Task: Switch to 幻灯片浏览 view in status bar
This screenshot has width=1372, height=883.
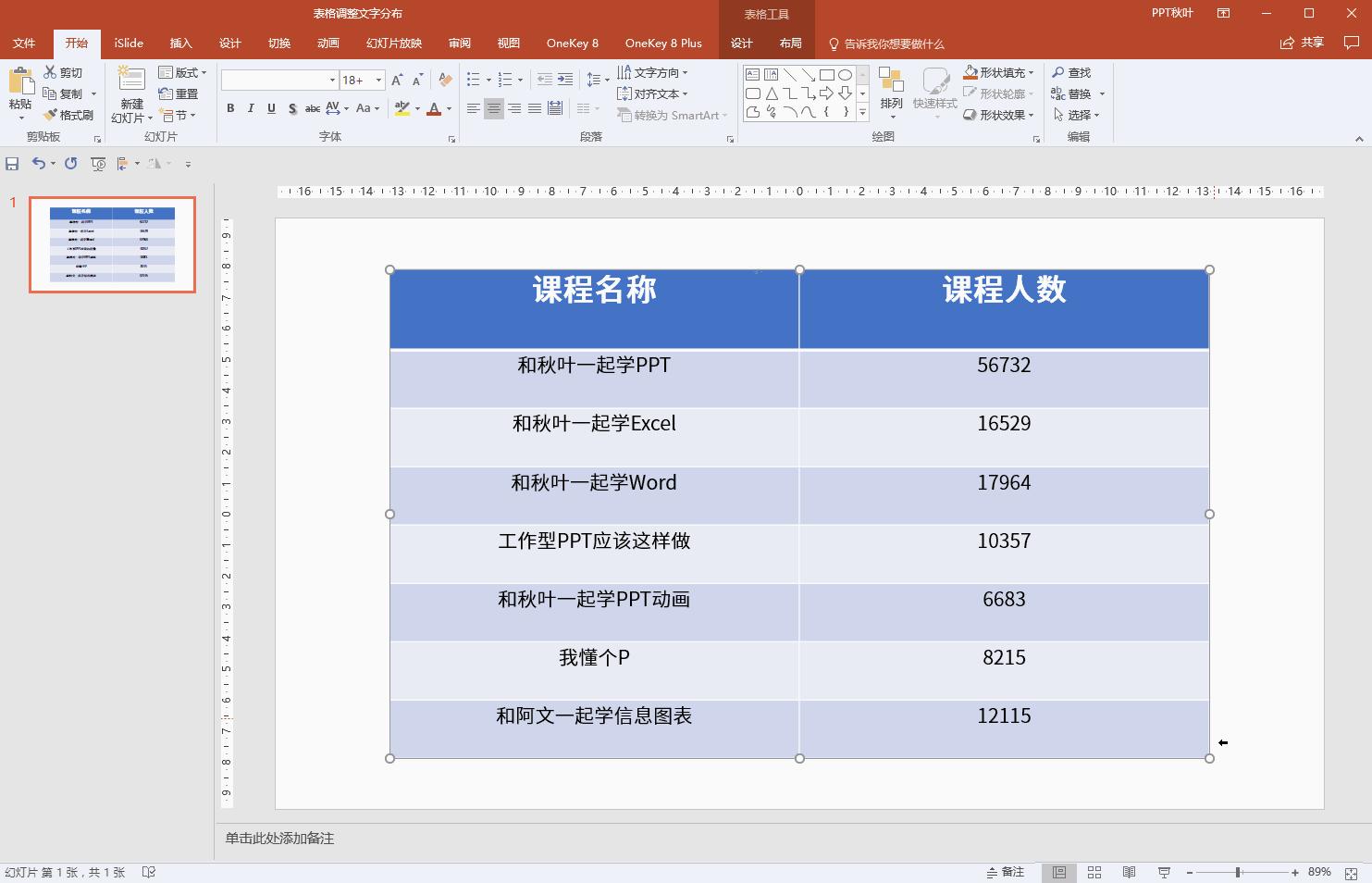Action: point(1094,872)
